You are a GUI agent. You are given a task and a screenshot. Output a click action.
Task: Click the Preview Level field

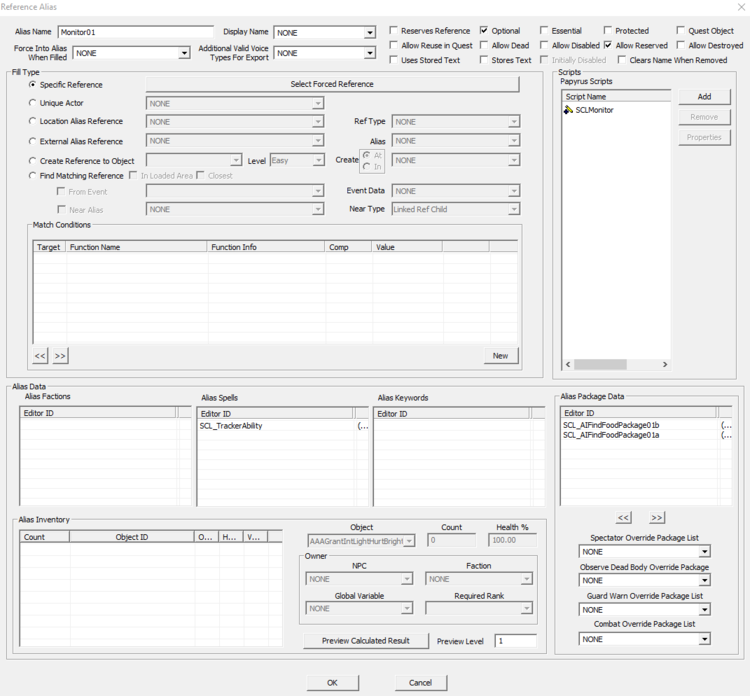pyautogui.click(x=516, y=641)
